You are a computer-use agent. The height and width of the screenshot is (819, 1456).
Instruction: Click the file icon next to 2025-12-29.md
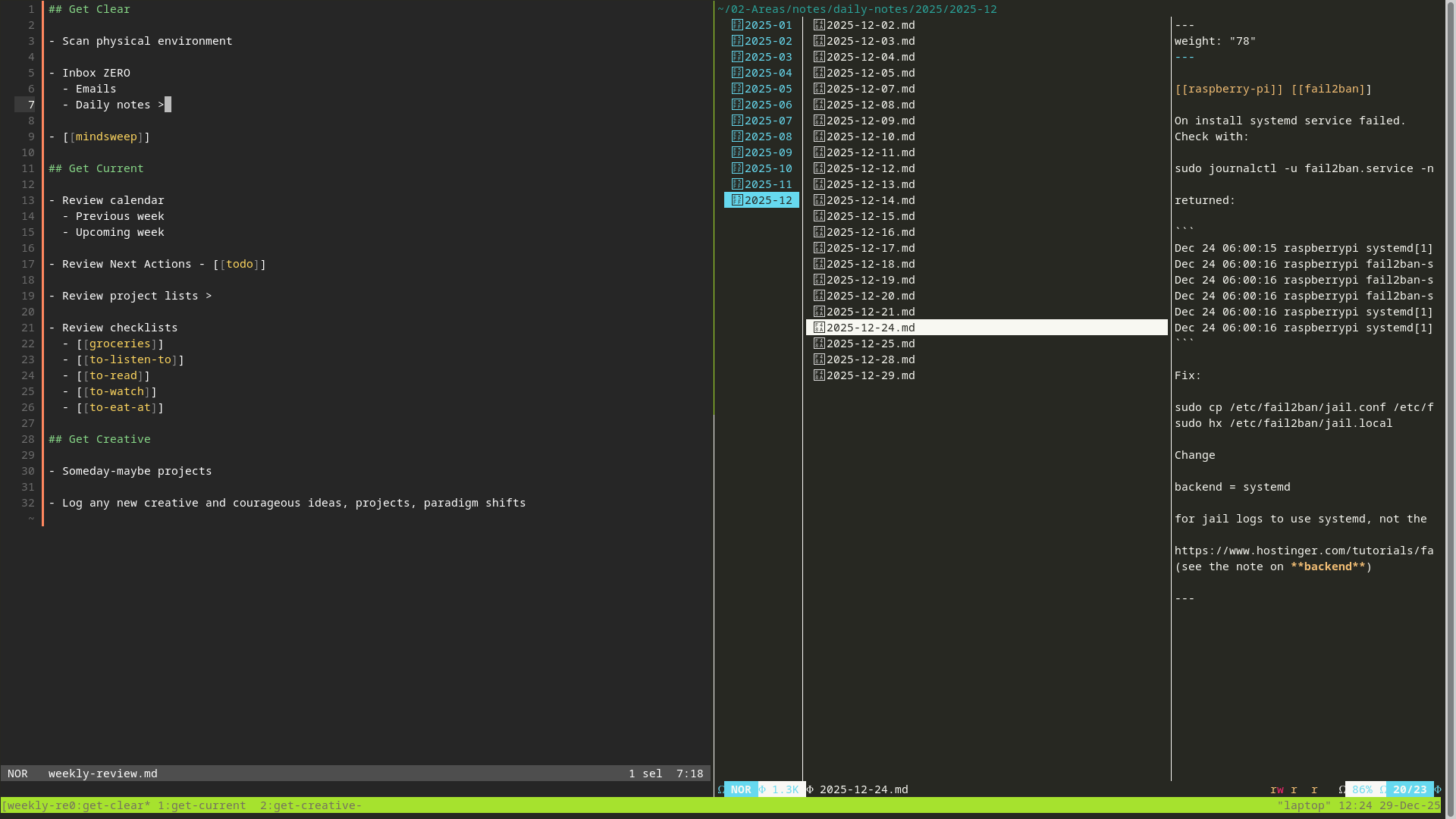pyautogui.click(x=818, y=375)
